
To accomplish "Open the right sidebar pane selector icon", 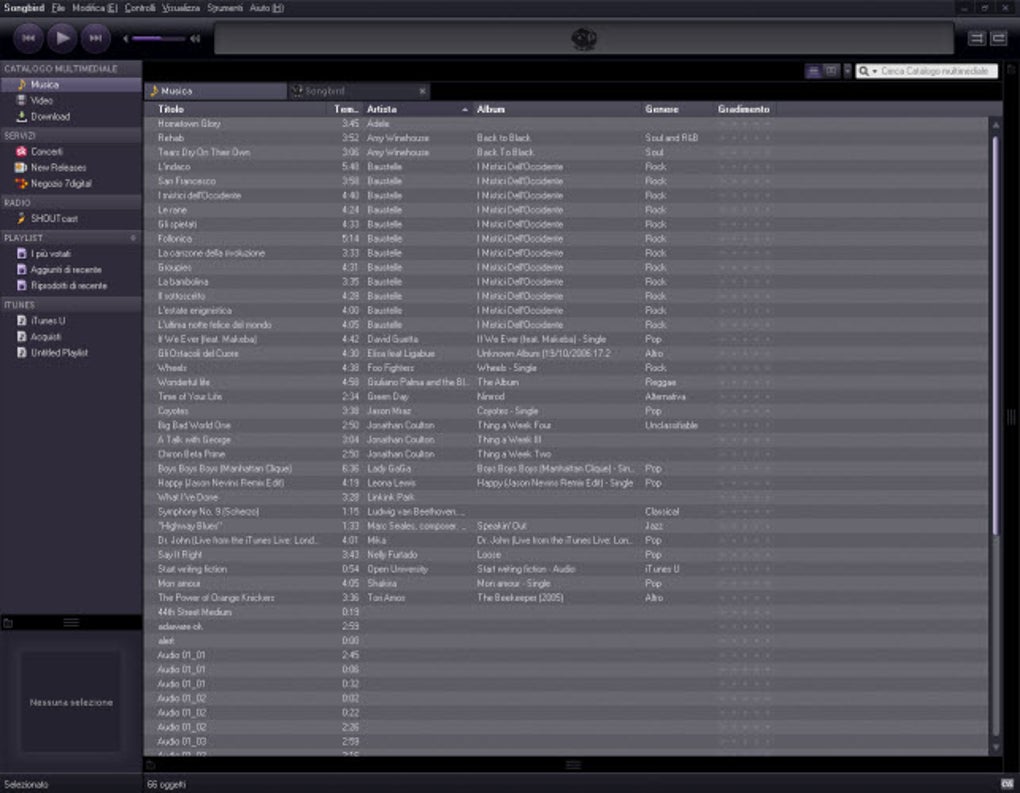I will click(1012, 69).
